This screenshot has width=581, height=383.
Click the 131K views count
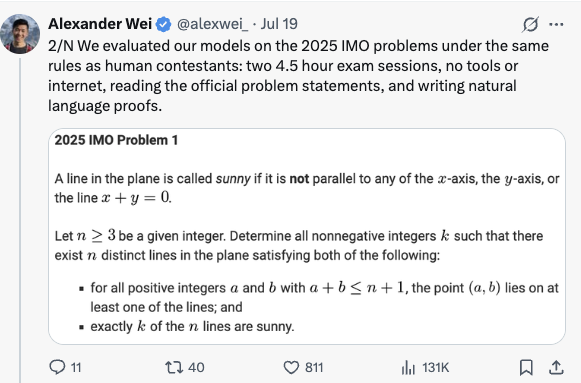click(x=435, y=368)
